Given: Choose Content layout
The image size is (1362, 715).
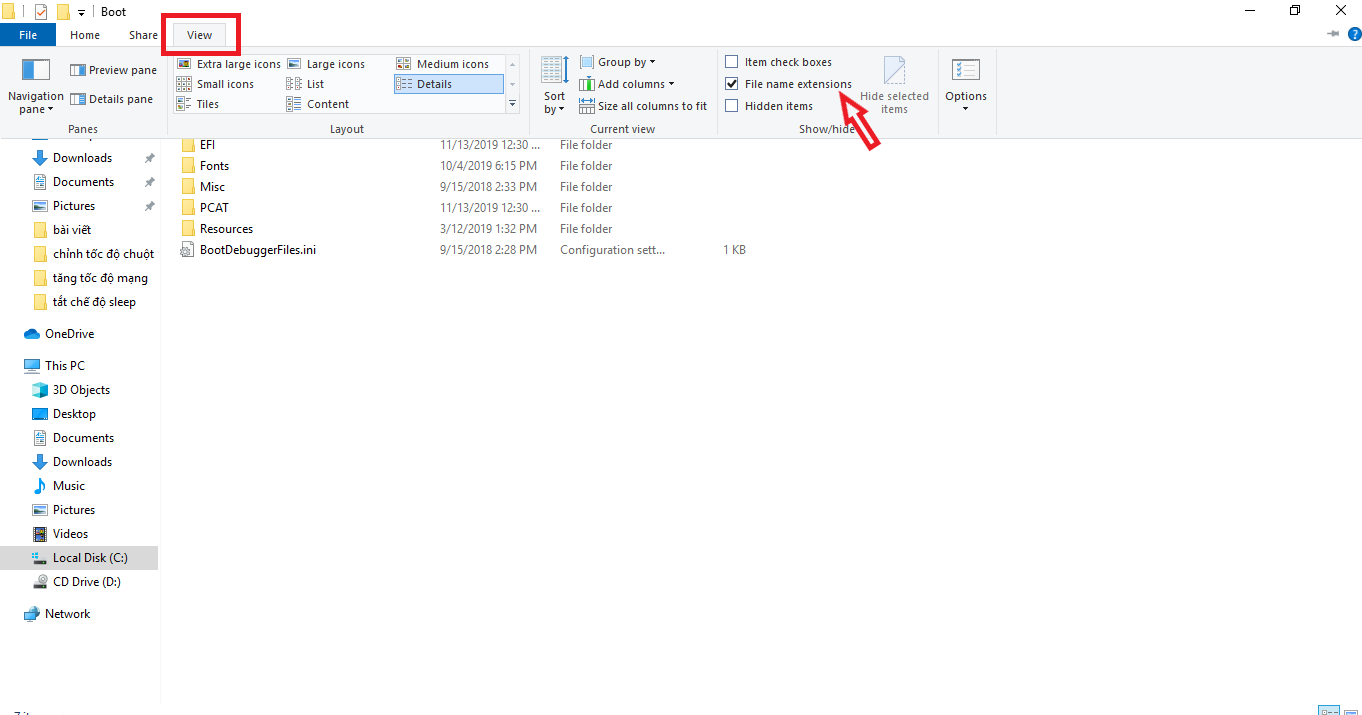Looking at the screenshot, I should click(x=318, y=104).
